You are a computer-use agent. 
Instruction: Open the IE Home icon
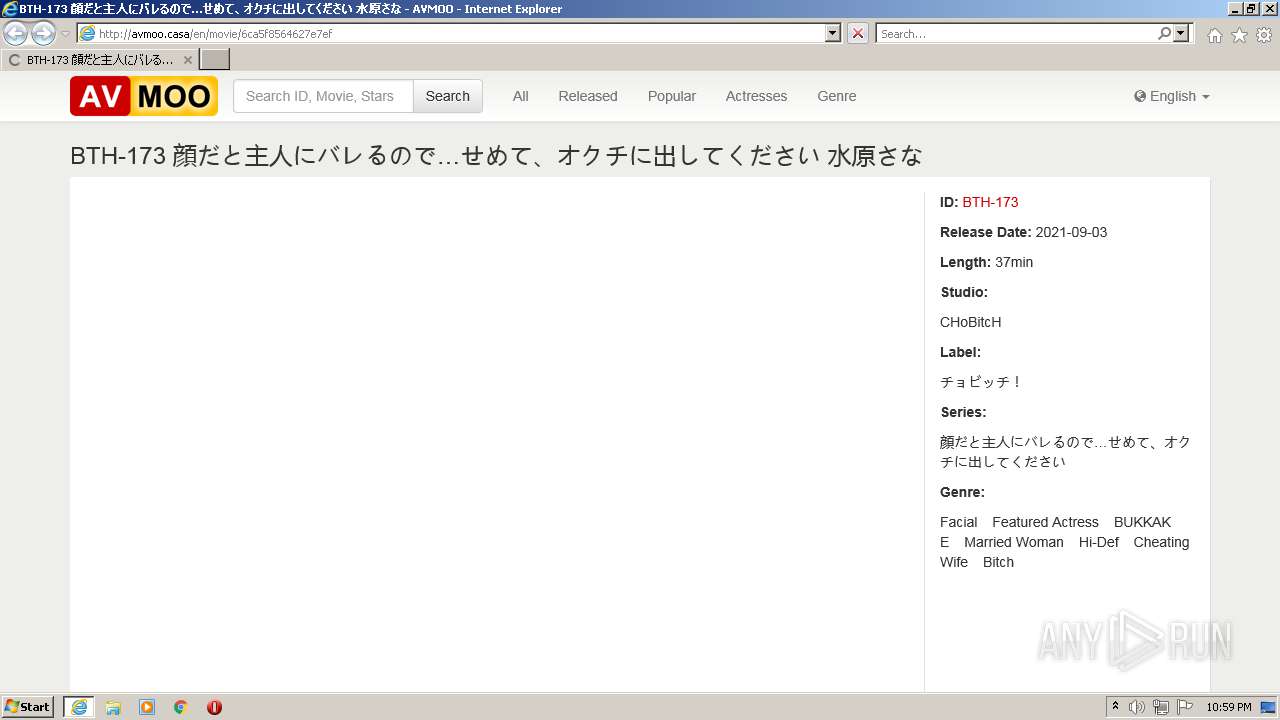tap(1214, 35)
